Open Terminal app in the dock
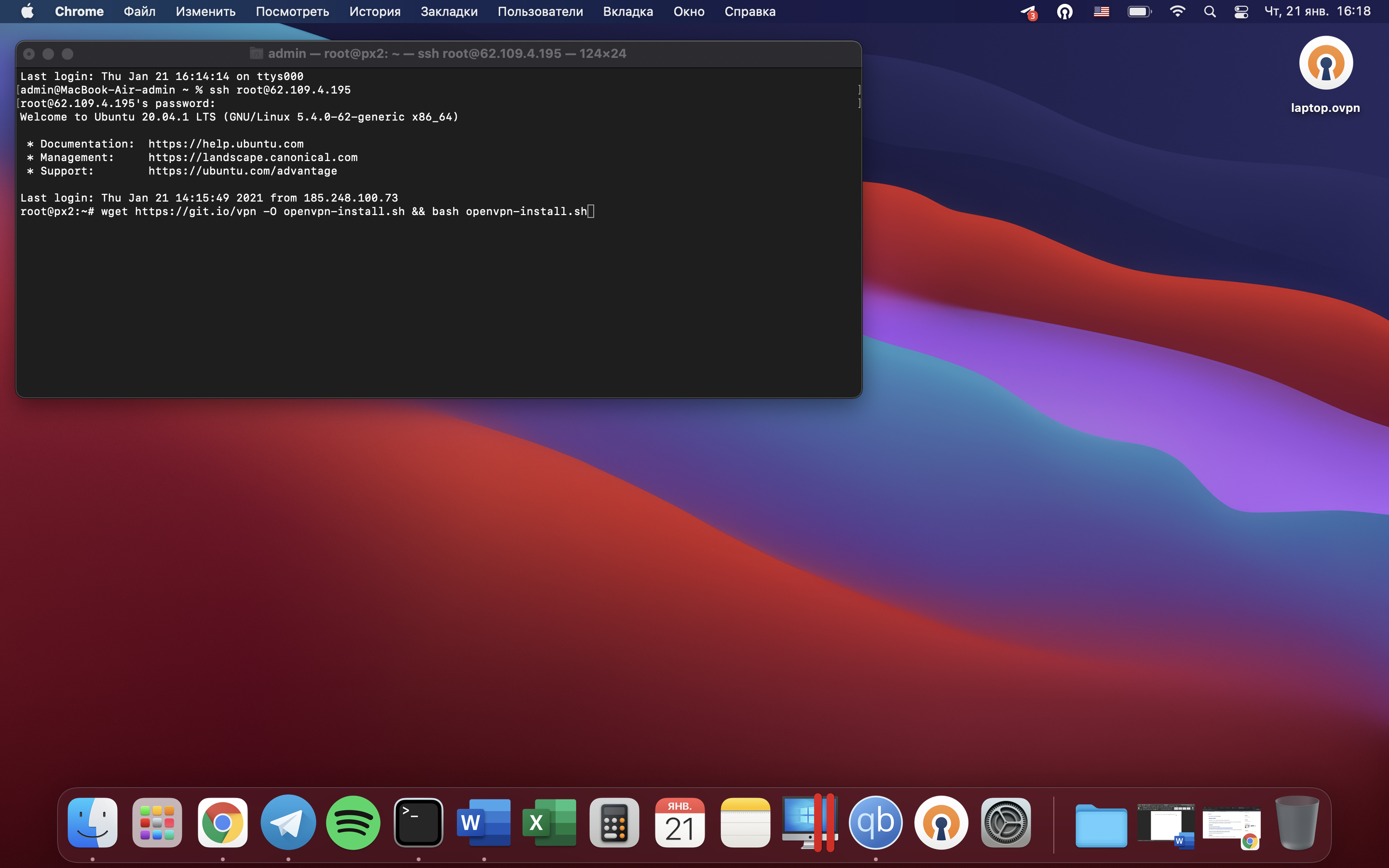Image resolution: width=1389 pixels, height=868 pixels. 419,823
